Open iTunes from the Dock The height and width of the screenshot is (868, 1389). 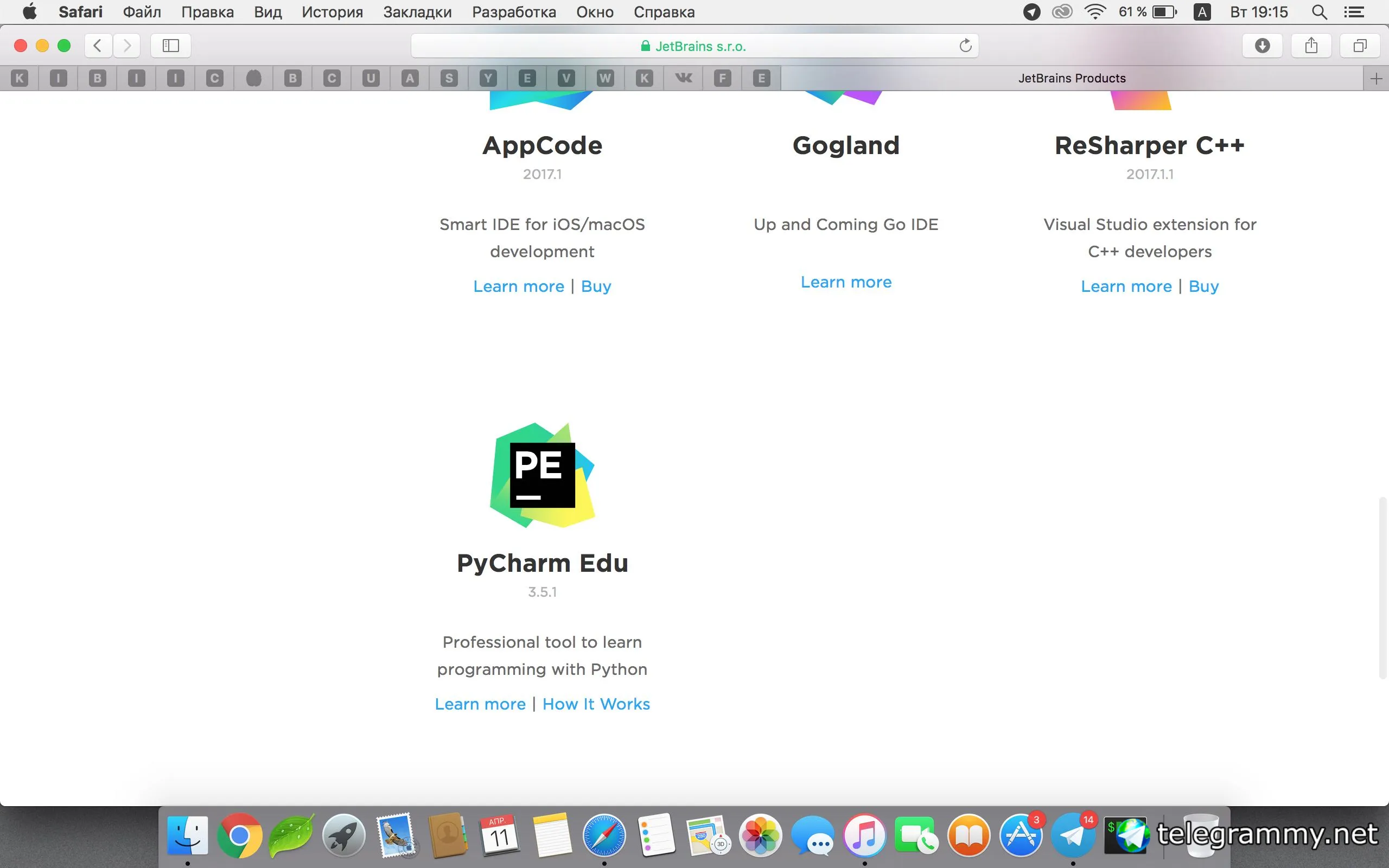864,835
